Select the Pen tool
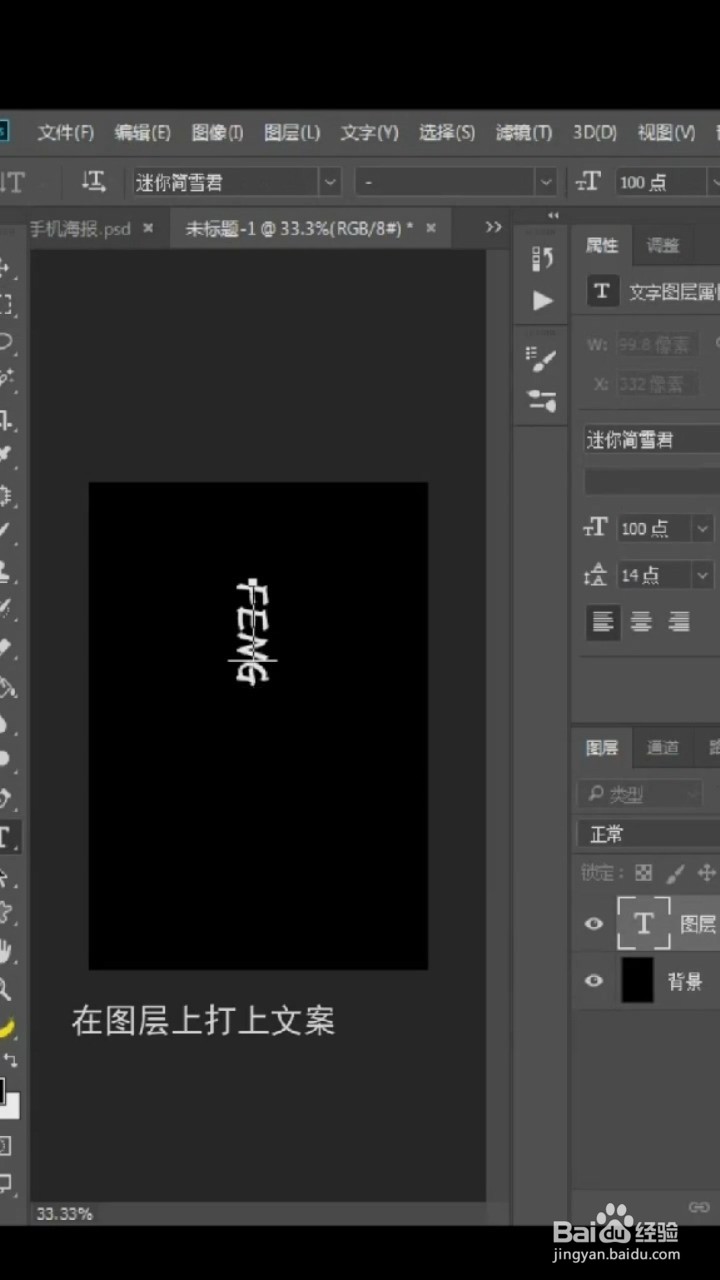This screenshot has height=1280, width=720. 5,798
